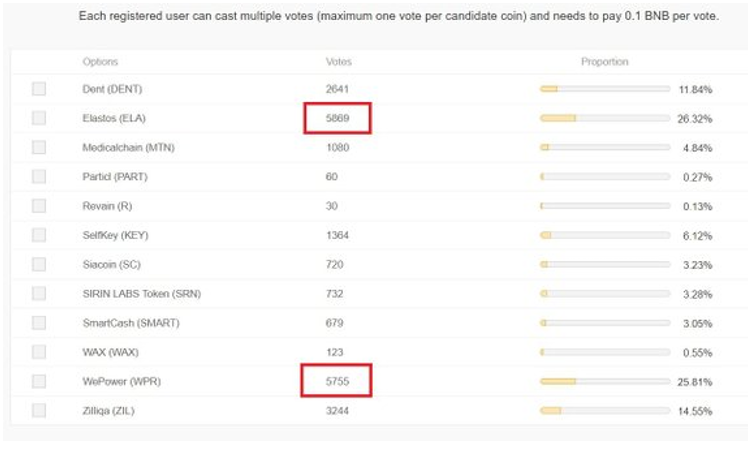The width and height of the screenshot is (748, 461).
Task: Select the SelfKey (KEY) checkbox
Action: pyautogui.click(x=39, y=235)
